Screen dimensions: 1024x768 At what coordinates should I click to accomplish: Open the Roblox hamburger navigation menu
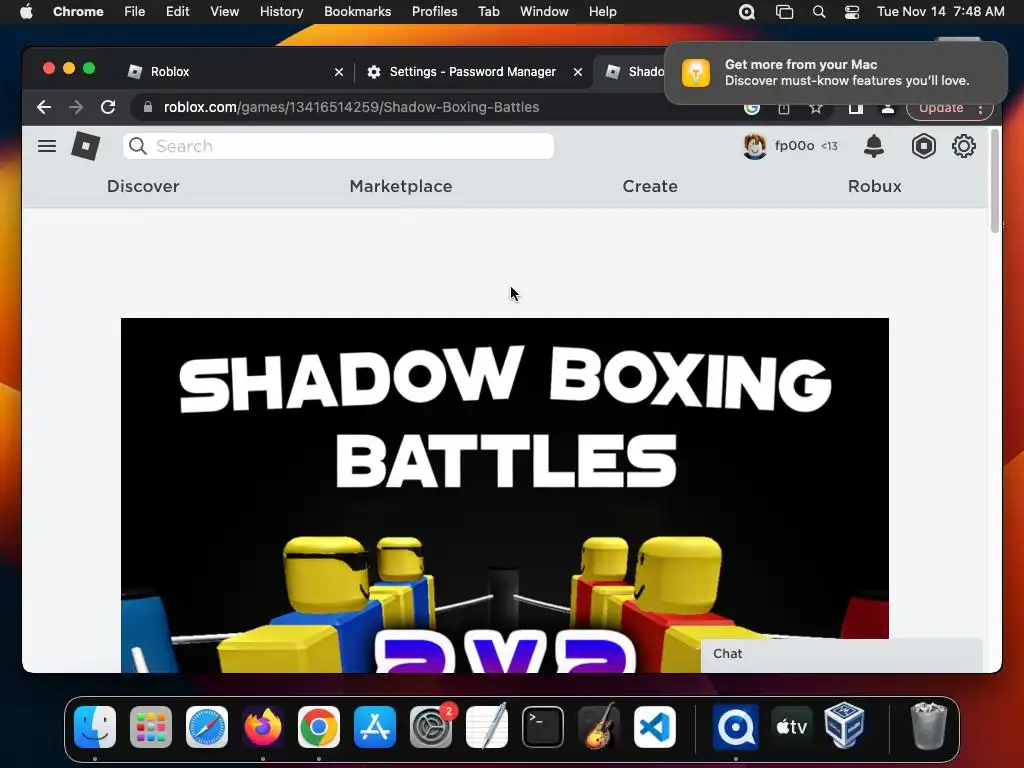click(46, 146)
